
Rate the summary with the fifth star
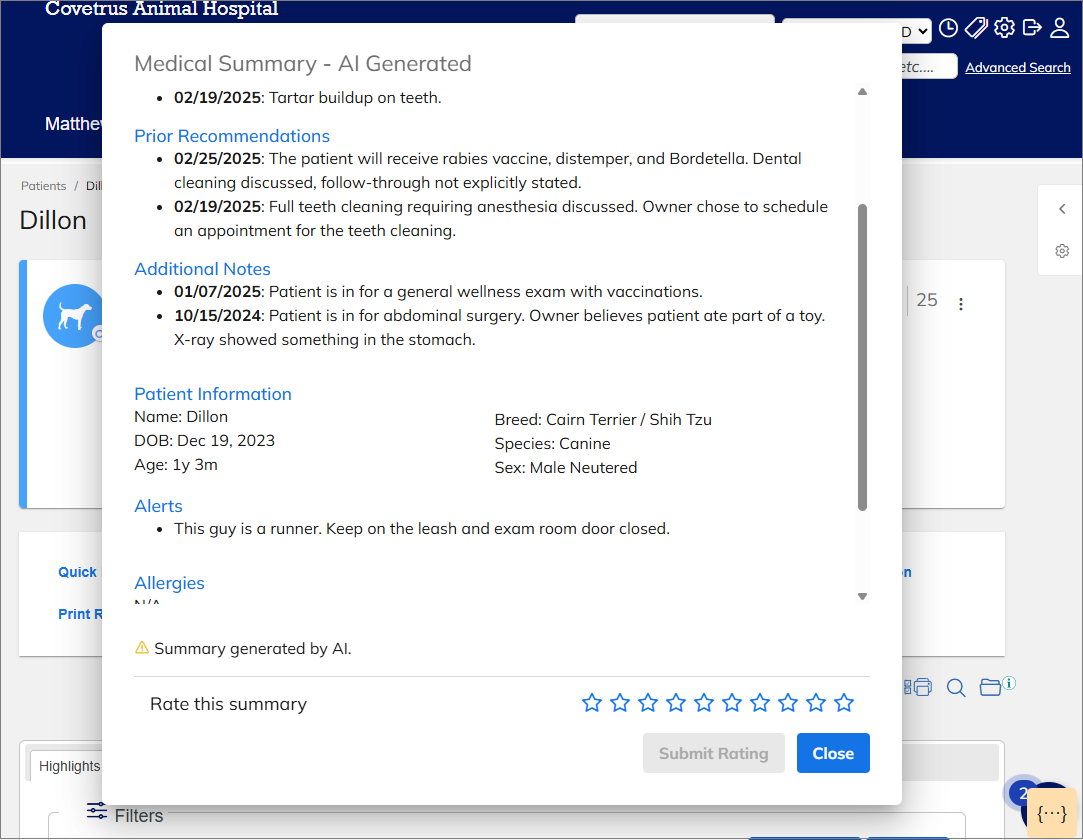click(704, 703)
